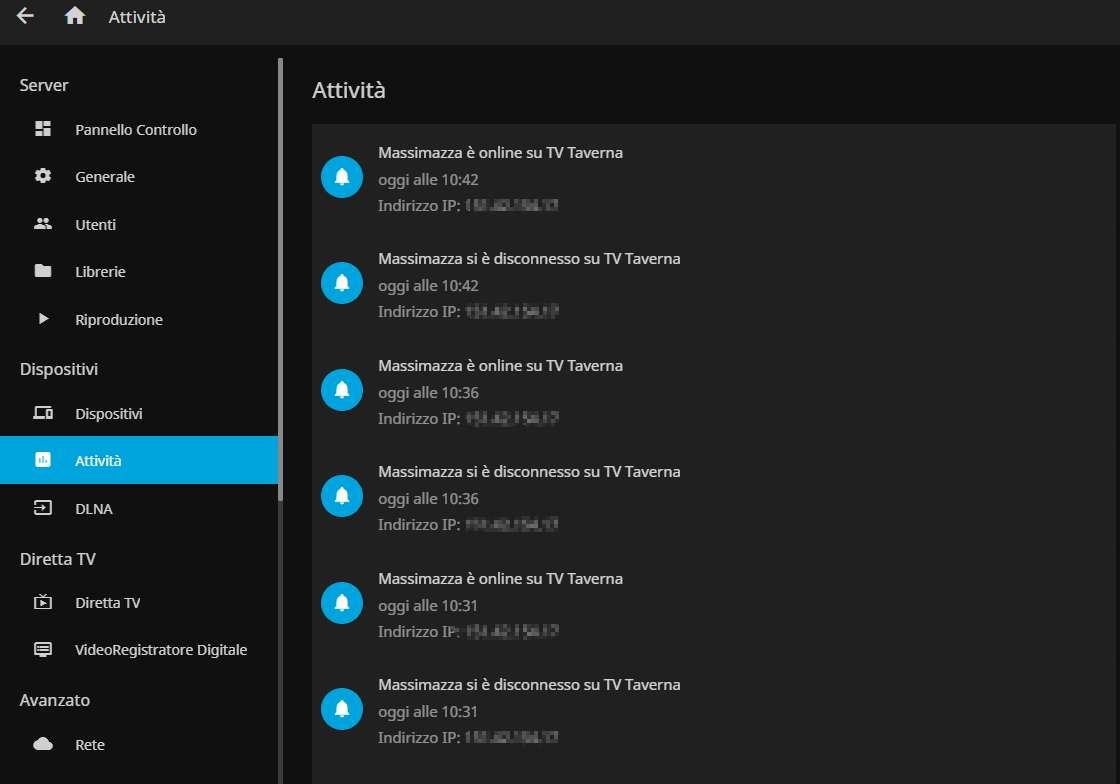Click the DLNA input icon
This screenshot has height=784, width=1120.
43,508
